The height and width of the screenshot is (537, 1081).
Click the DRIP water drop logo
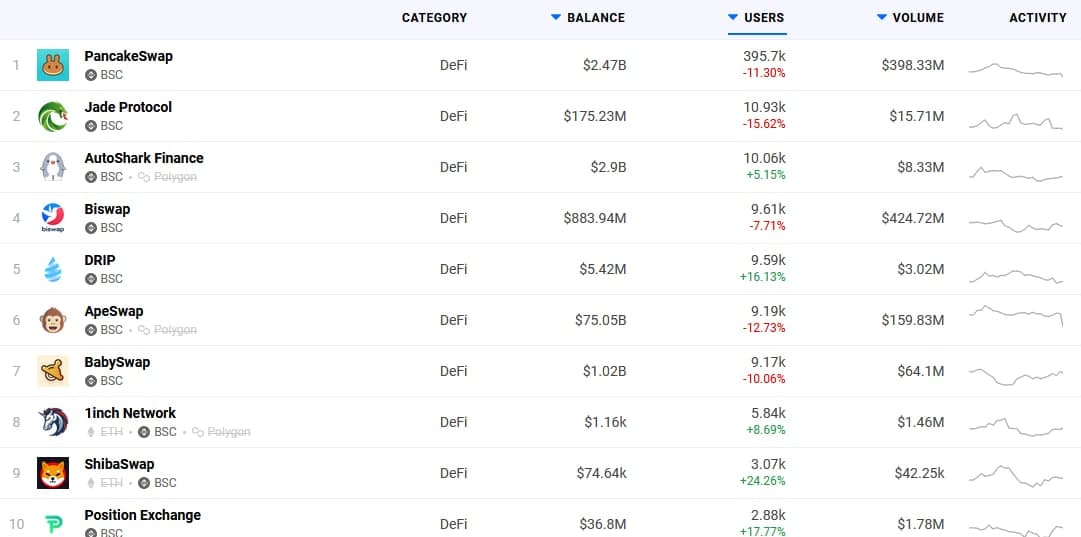click(53, 269)
